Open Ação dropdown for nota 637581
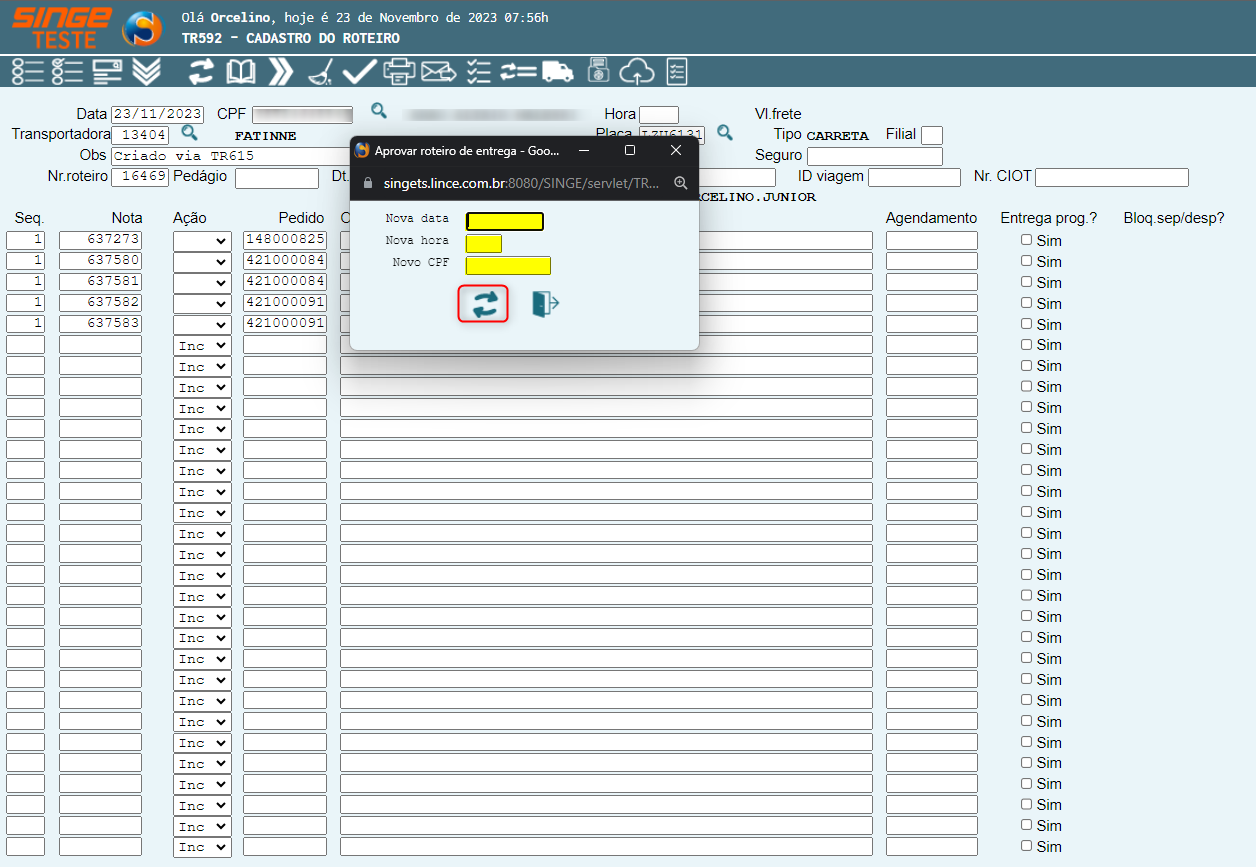 point(202,282)
